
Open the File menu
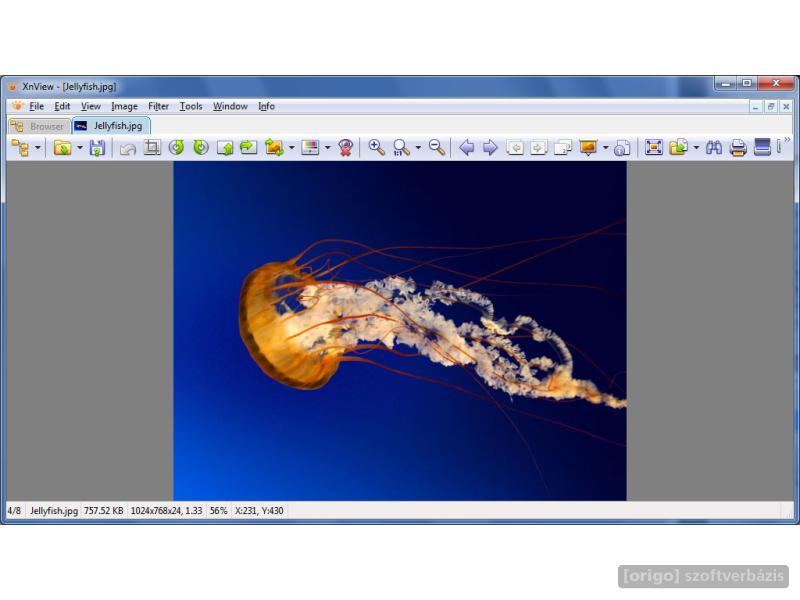pyautogui.click(x=36, y=107)
